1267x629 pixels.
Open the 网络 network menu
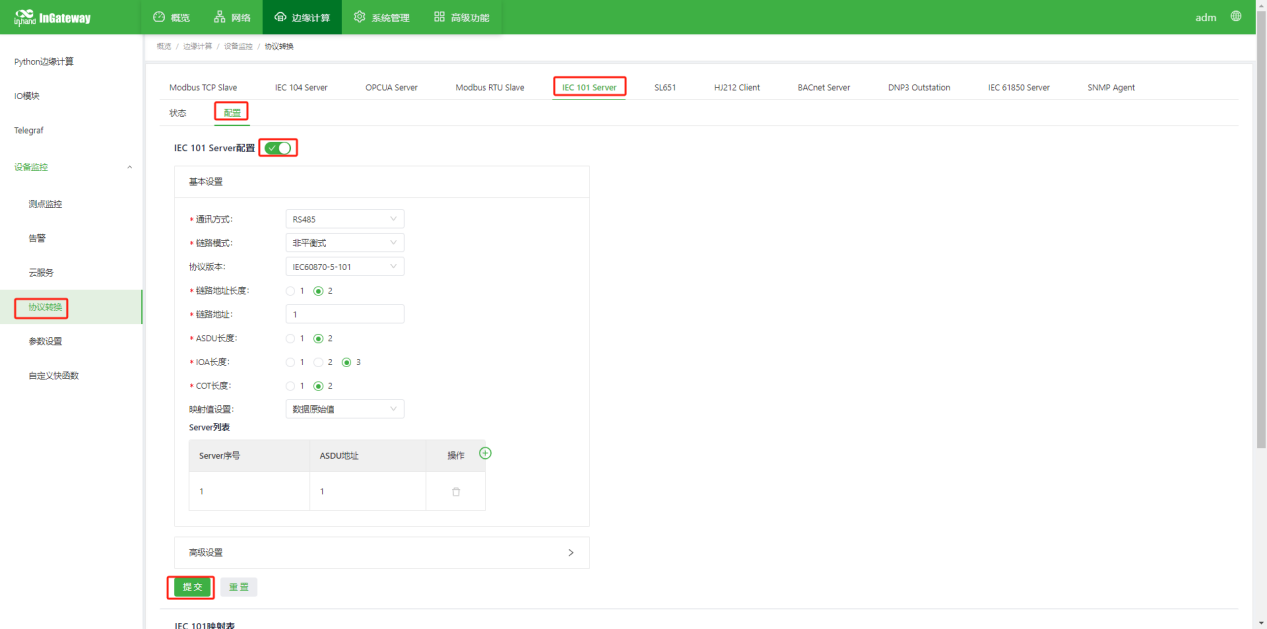pos(232,17)
